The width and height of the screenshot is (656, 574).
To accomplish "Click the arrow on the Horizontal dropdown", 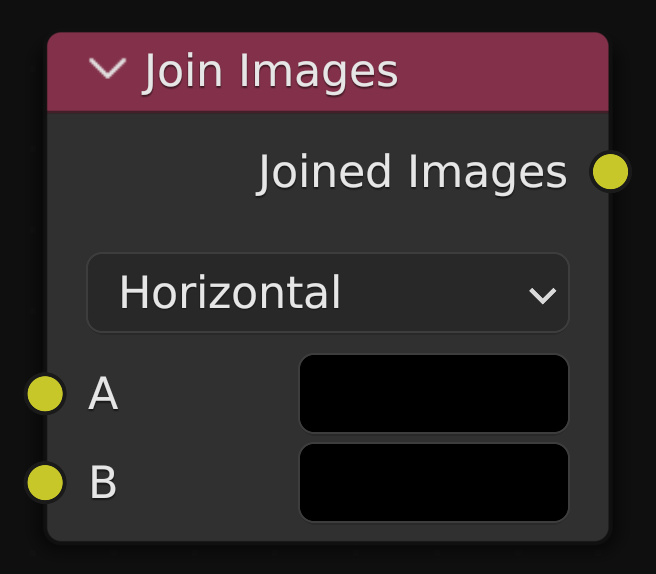I will tap(542, 295).
